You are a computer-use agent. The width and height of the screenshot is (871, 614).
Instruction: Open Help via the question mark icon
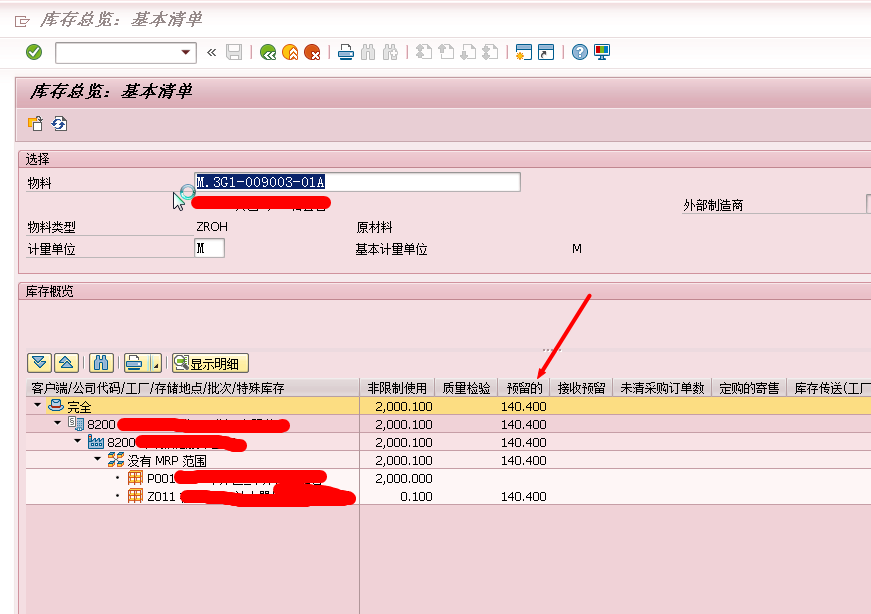[580, 52]
